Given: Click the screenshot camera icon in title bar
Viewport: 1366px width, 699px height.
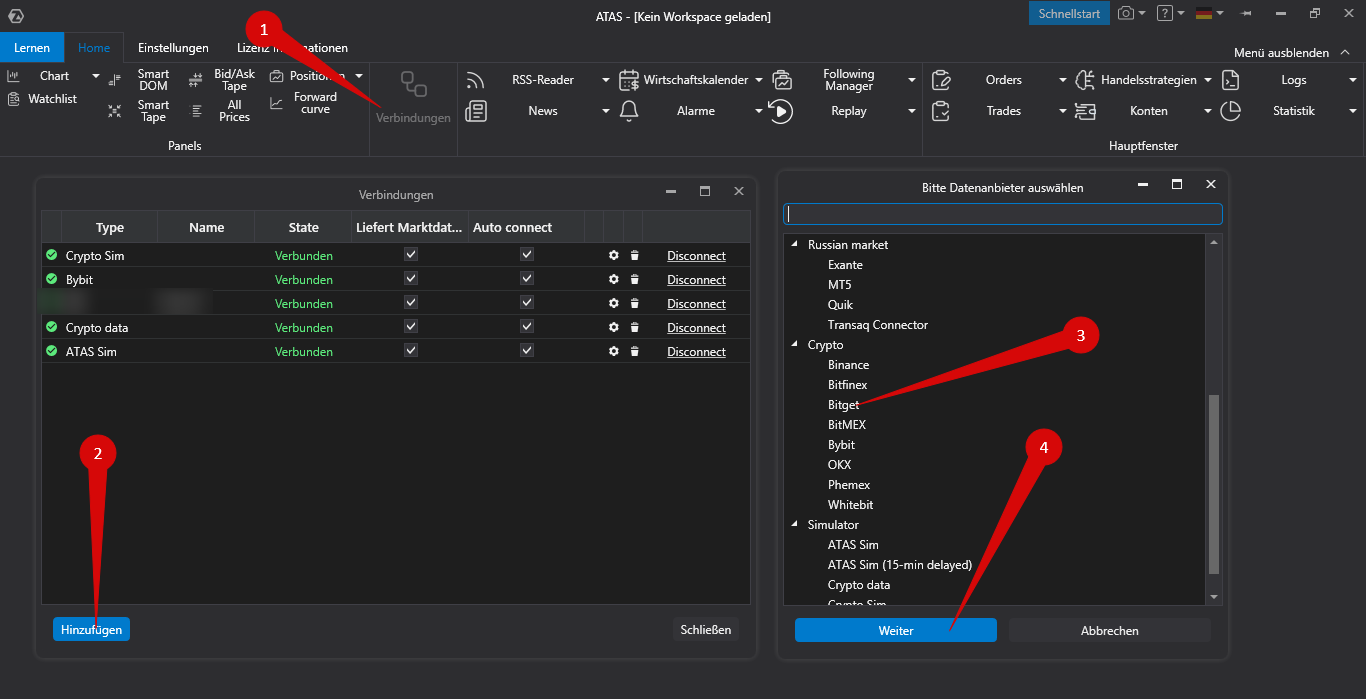Looking at the screenshot, I should coord(1127,13).
